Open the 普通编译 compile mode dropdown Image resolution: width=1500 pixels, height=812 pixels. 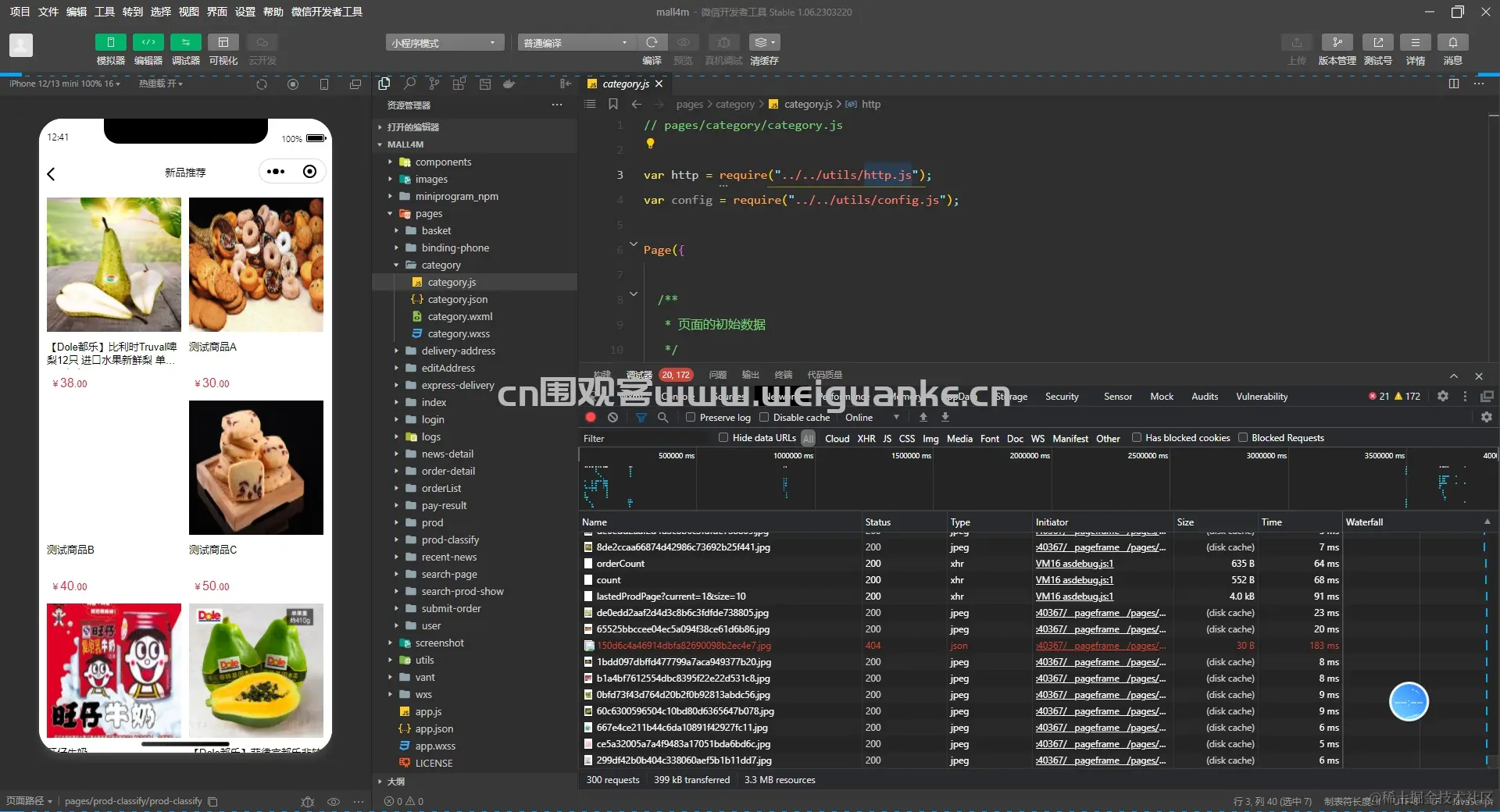576,43
